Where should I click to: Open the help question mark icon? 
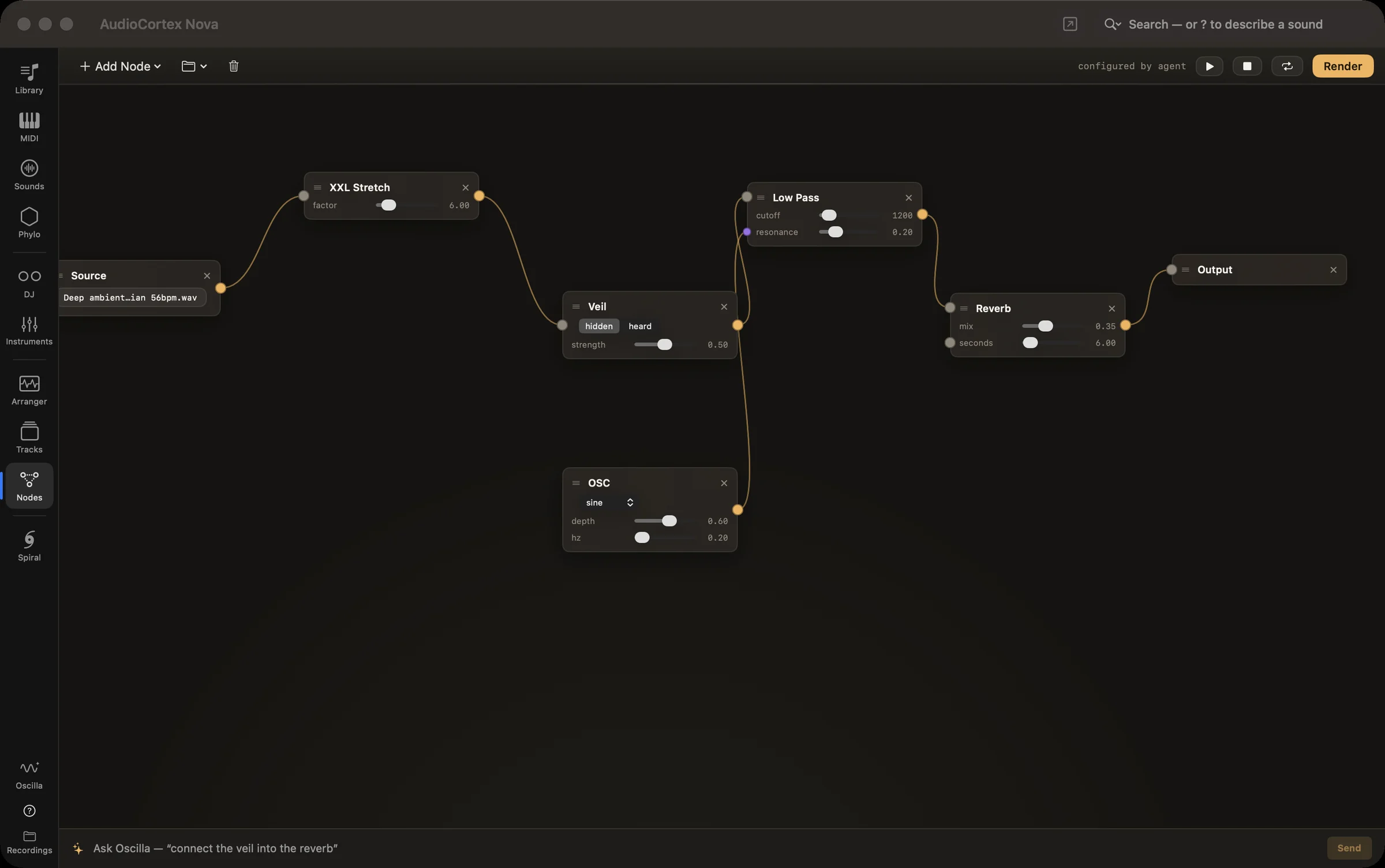(x=29, y=811)
